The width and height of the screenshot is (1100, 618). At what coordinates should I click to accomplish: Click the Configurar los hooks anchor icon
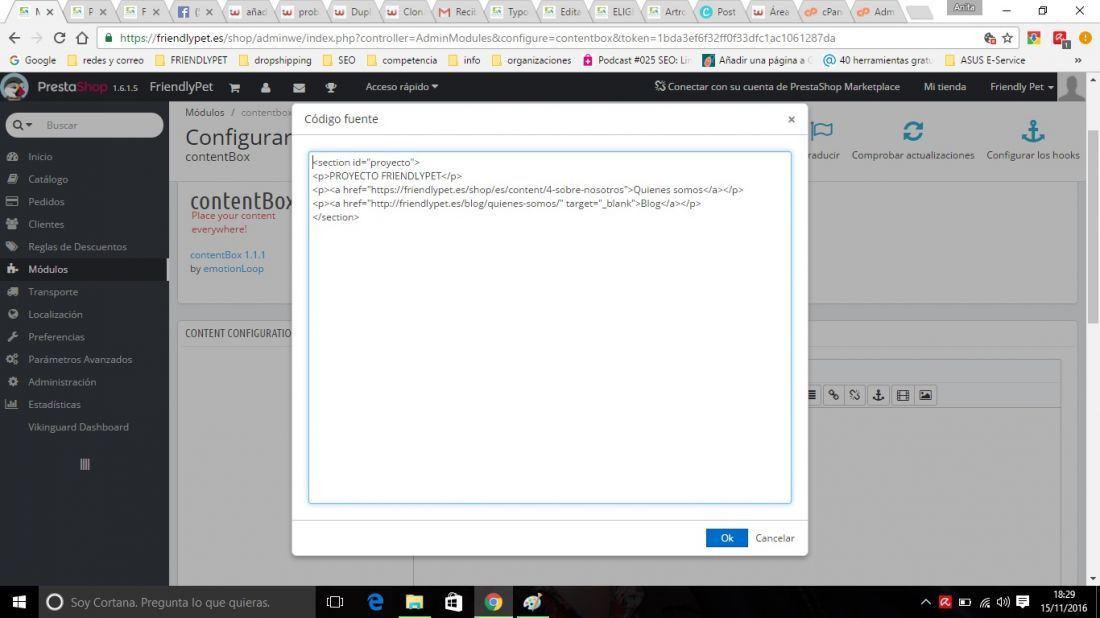(x=1033, y=131)
